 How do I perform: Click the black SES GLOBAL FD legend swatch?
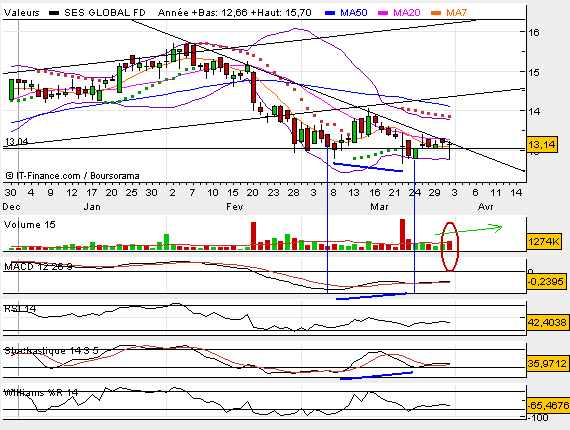[x=54, y=13]
